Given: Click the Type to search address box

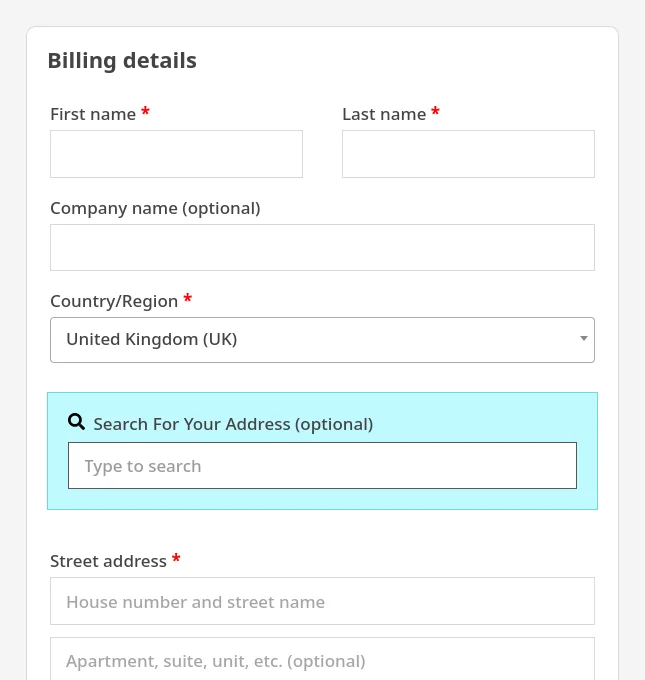Looking at the screenshot, I should (322, 466).
